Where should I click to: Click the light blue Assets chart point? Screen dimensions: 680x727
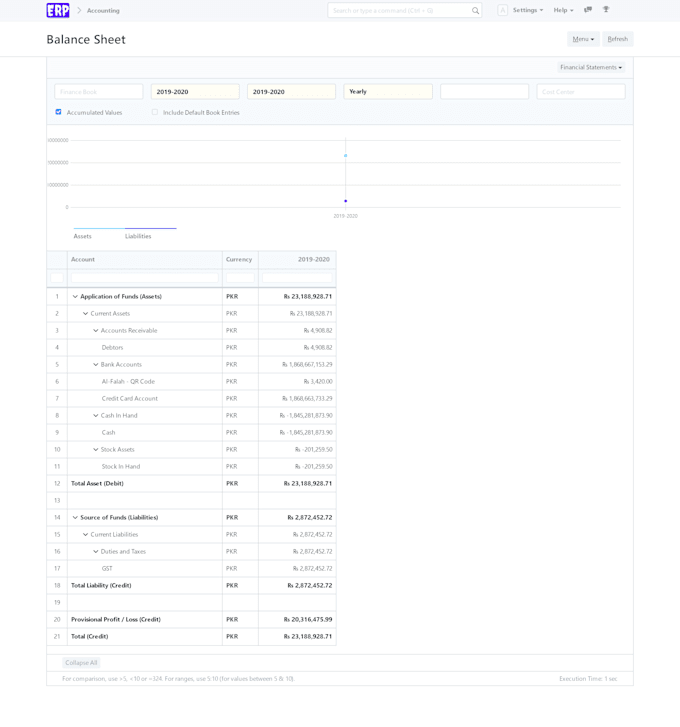click(x=345, y=156)
